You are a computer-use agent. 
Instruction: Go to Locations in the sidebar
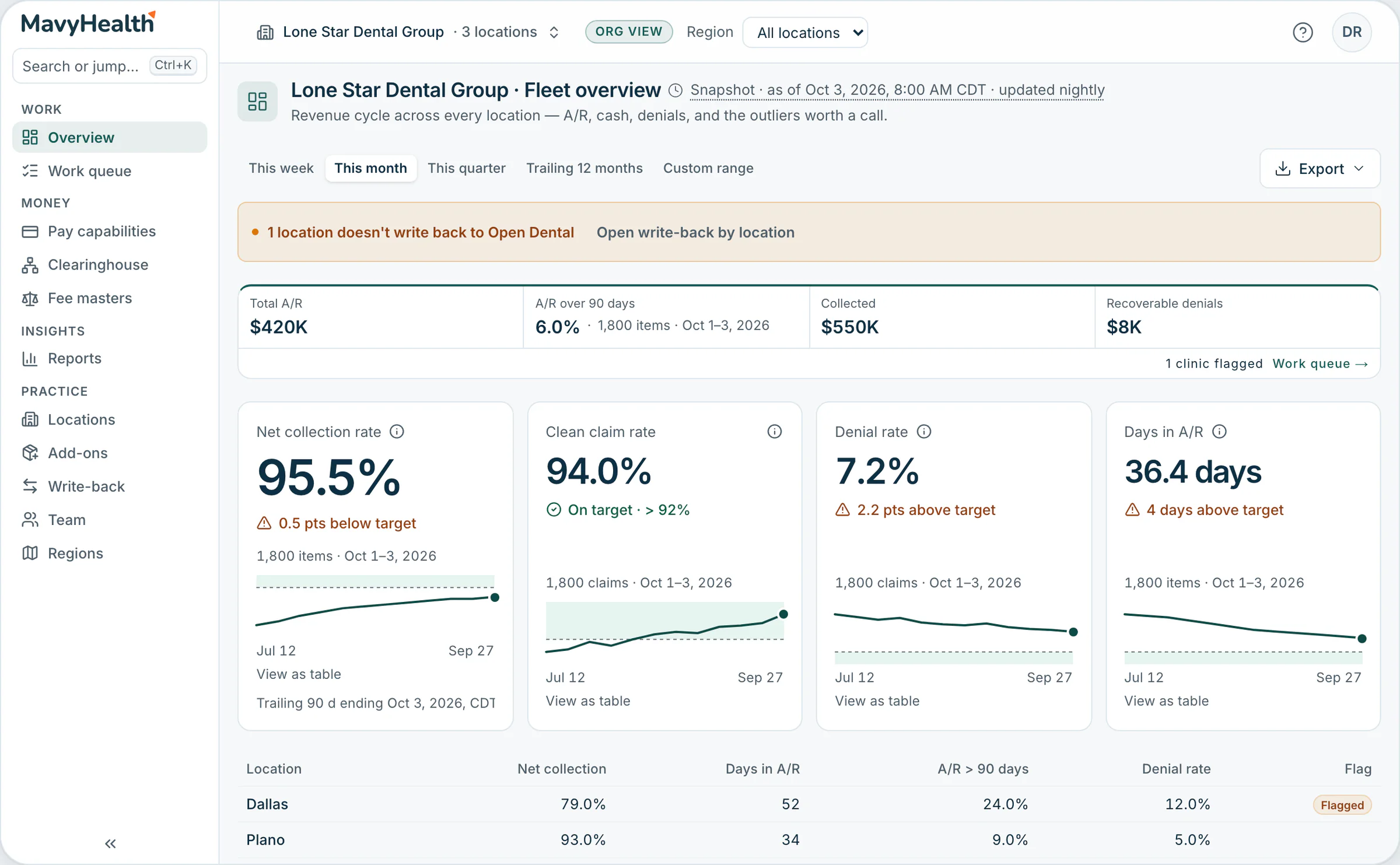110,419
